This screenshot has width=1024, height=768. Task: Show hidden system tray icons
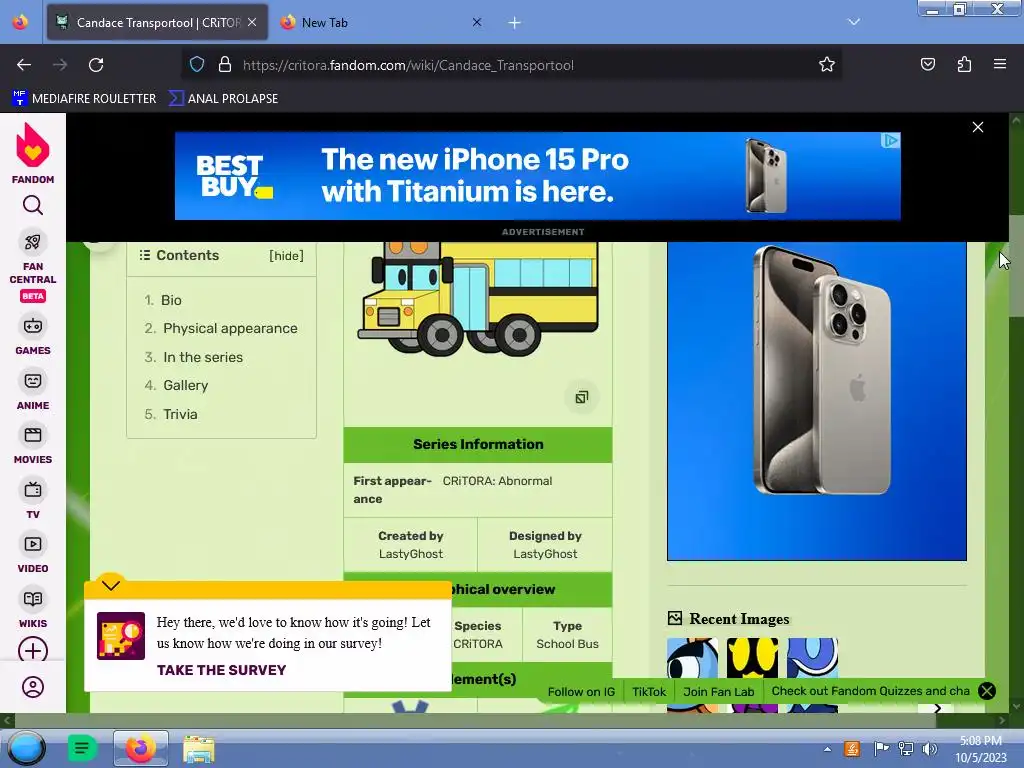[827, 749]
